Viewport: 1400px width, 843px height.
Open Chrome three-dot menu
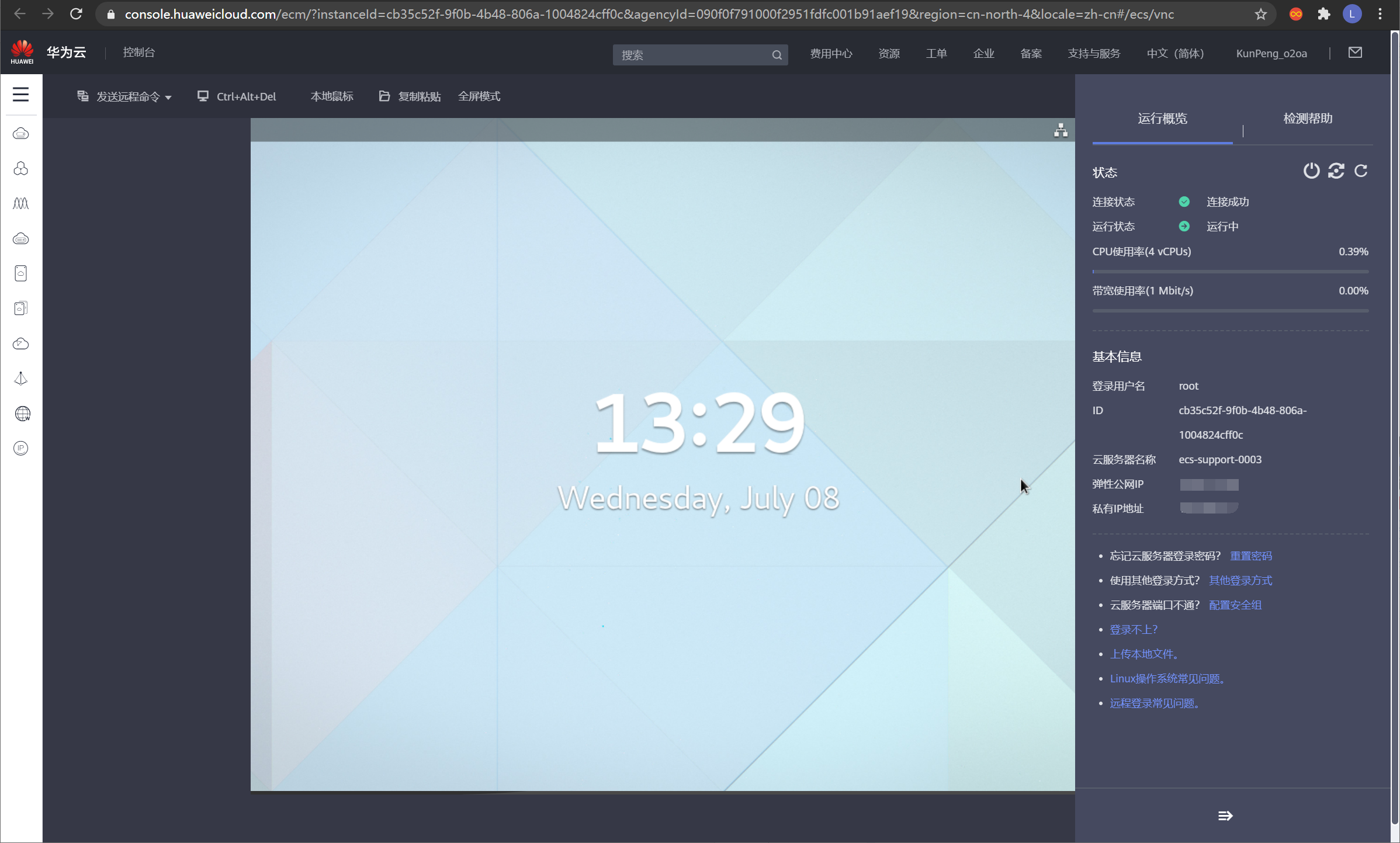click(x=1380, y=14)
